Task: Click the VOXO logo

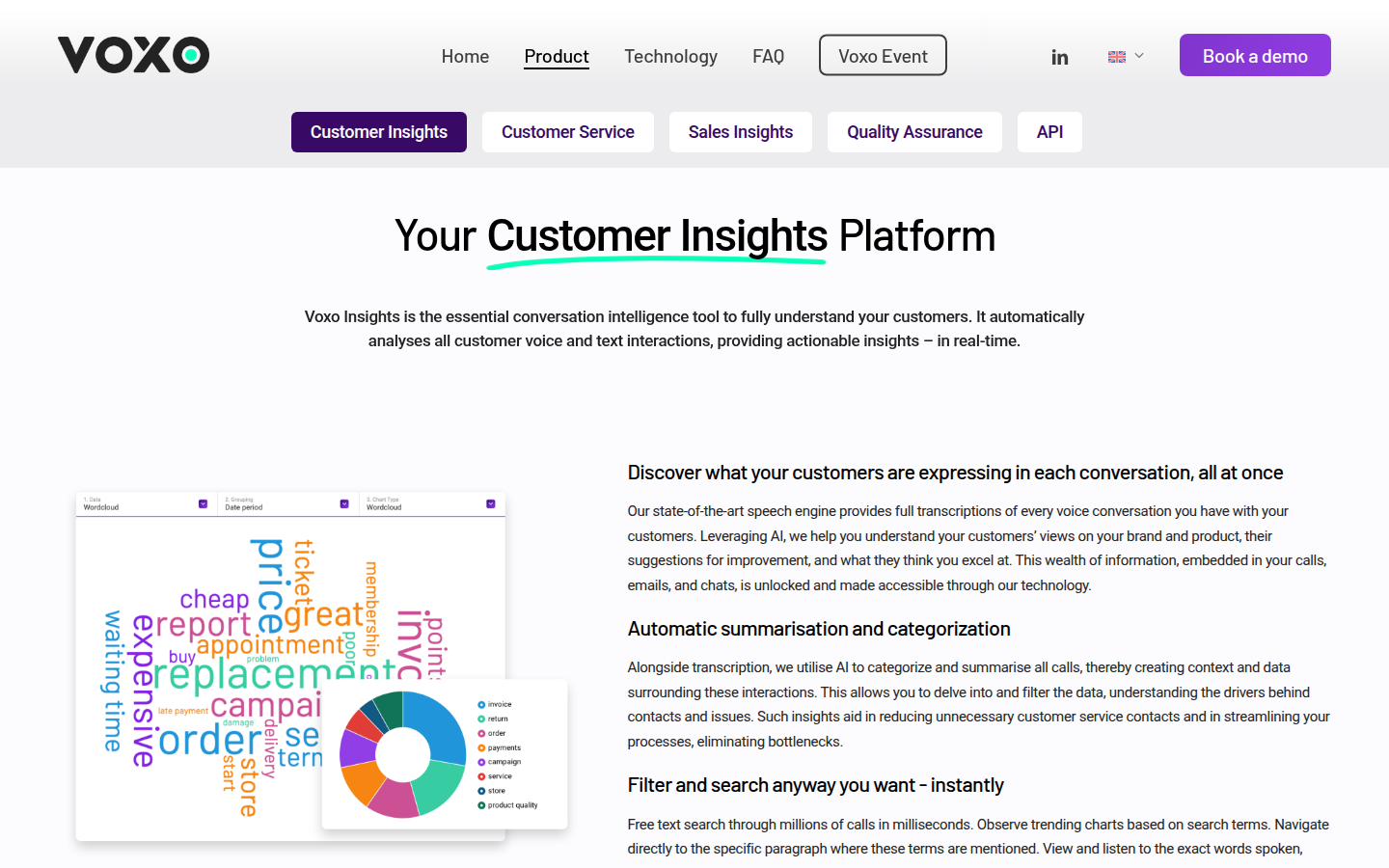Action: (x=133, y=55)
